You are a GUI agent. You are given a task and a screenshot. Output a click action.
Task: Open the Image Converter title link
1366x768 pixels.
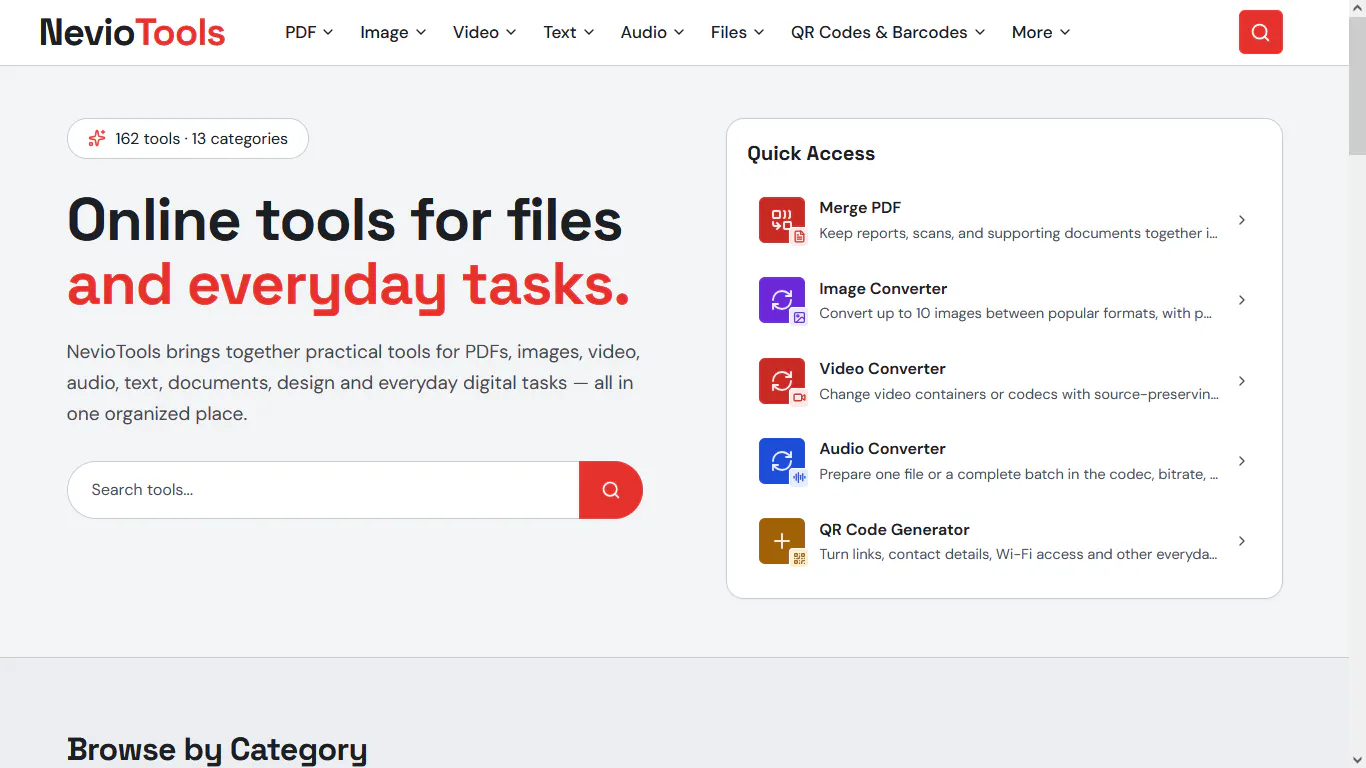[x=883, y=289]
